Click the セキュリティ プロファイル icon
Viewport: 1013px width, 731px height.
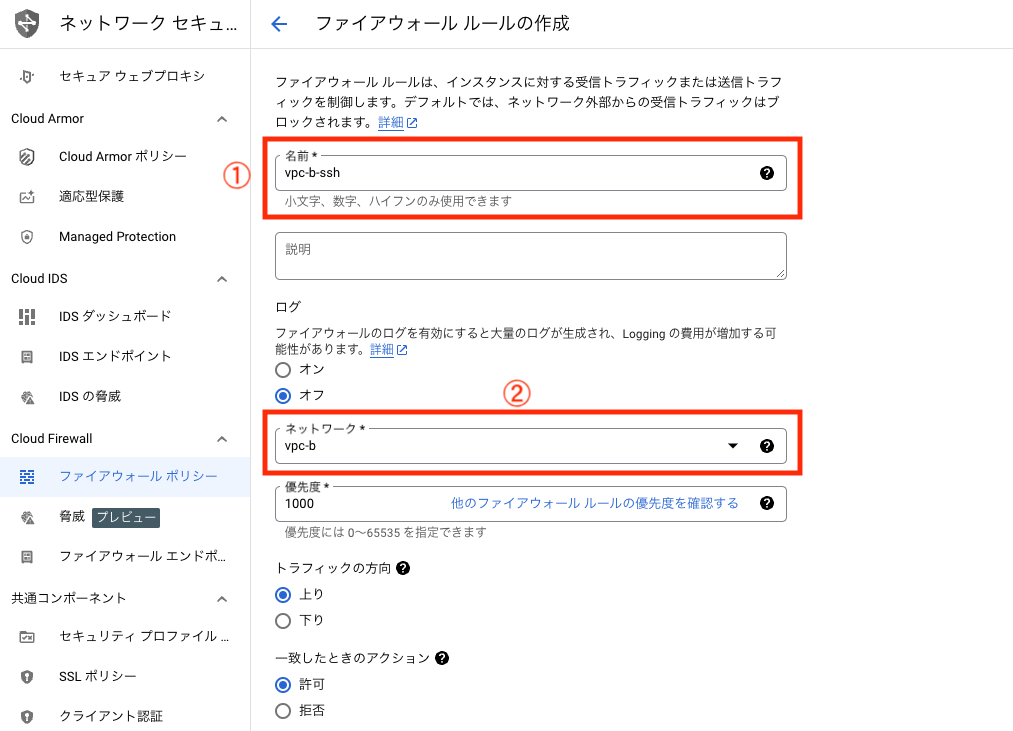[x=26, y=637]
